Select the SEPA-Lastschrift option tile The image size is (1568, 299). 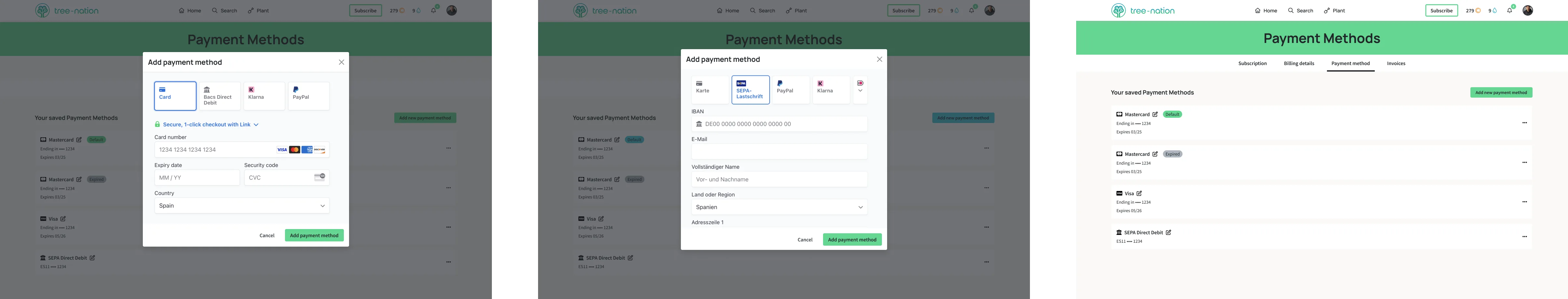750,90
